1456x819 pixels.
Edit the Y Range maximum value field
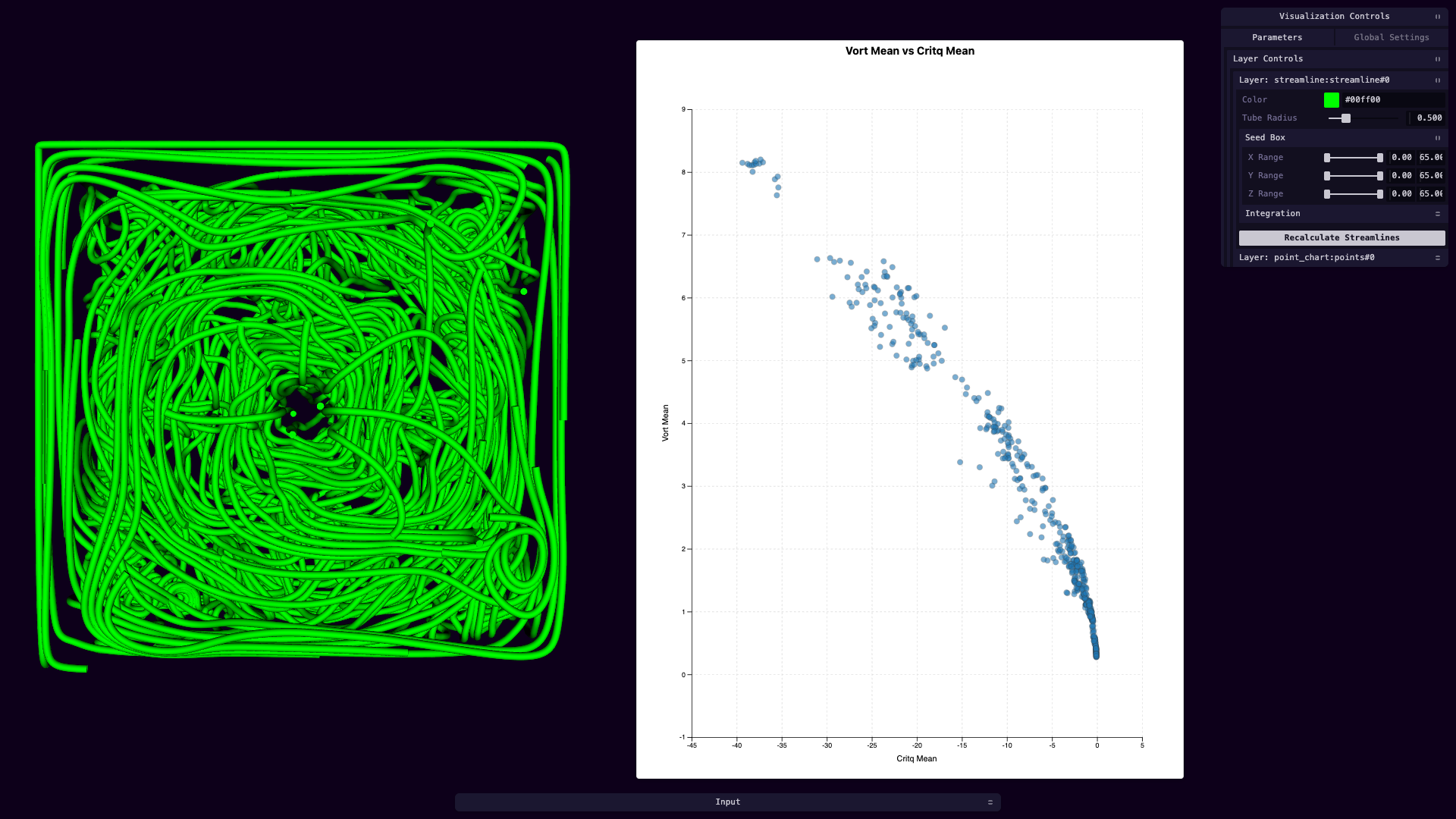tap(1431, 176)
